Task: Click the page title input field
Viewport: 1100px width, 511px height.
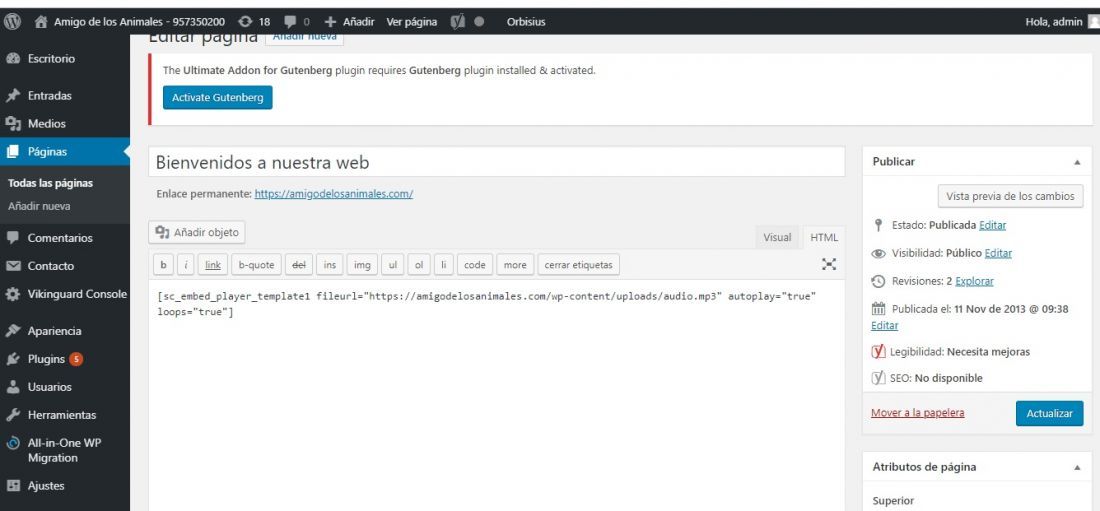Action: [x=497, y=162]
